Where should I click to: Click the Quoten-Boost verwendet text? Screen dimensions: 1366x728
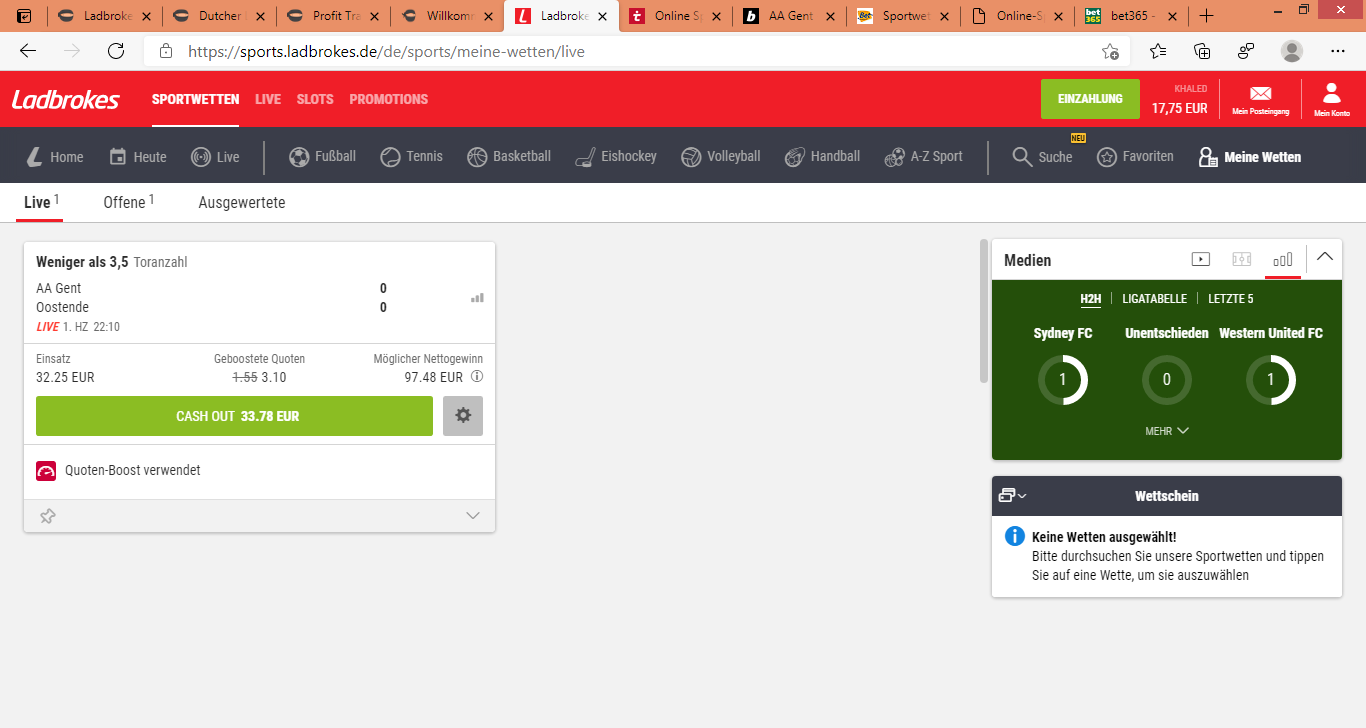(133, 470)
